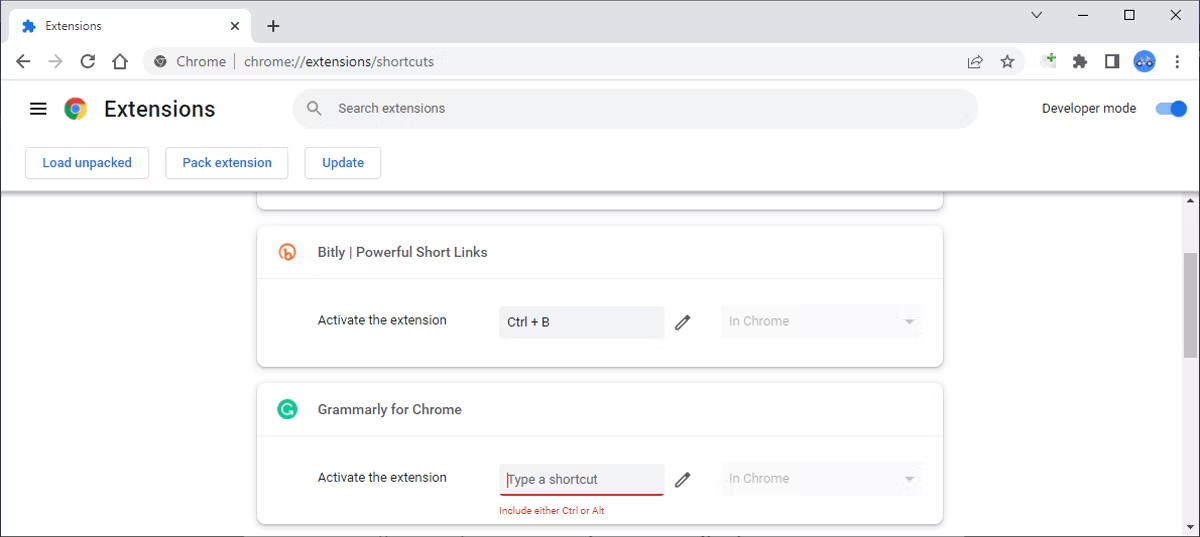Share this page via the share icon
This screenshot has width=1200, height=537.
[x=975, y=61]
